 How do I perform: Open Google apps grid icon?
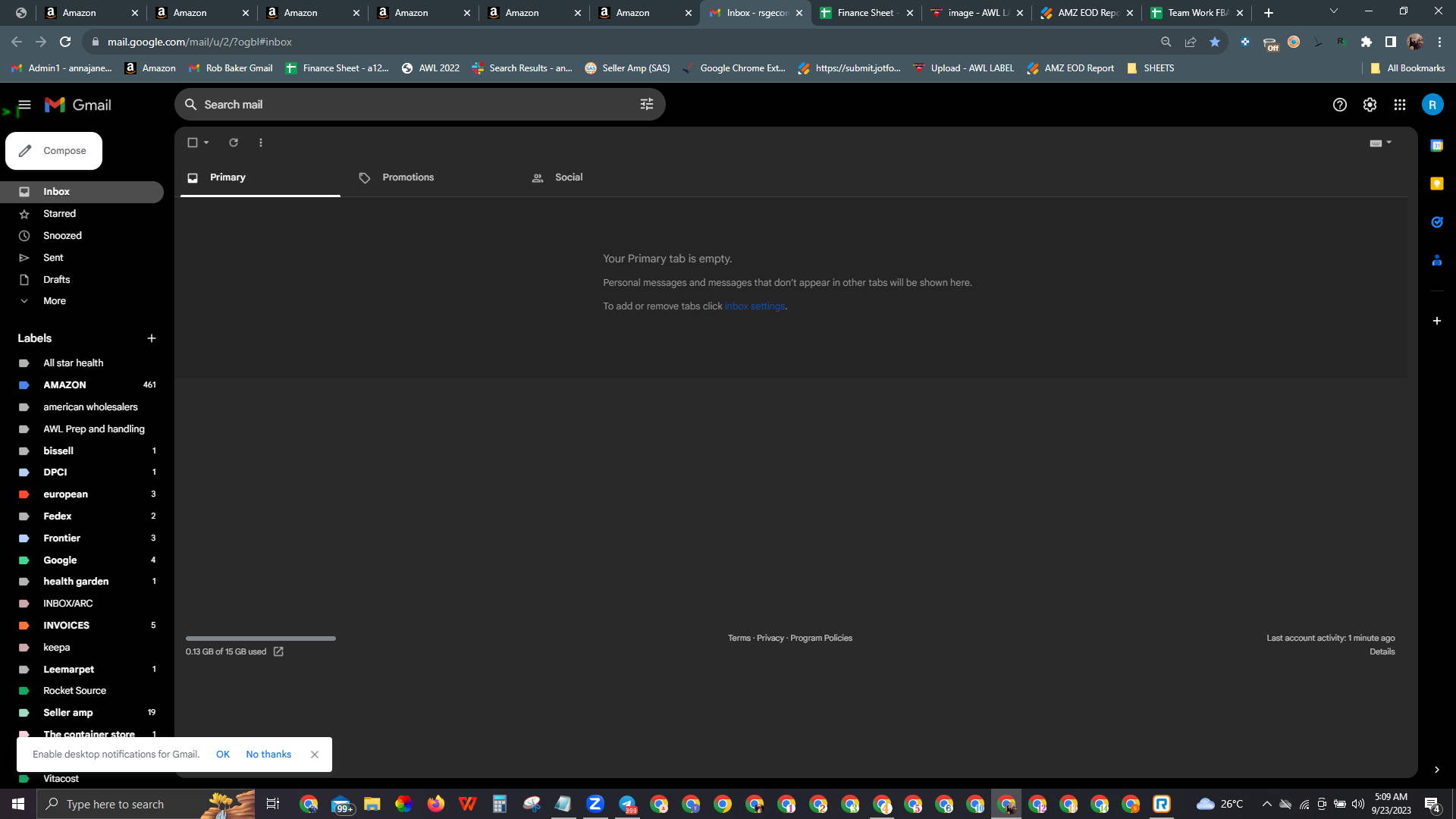pos(1400,105)
